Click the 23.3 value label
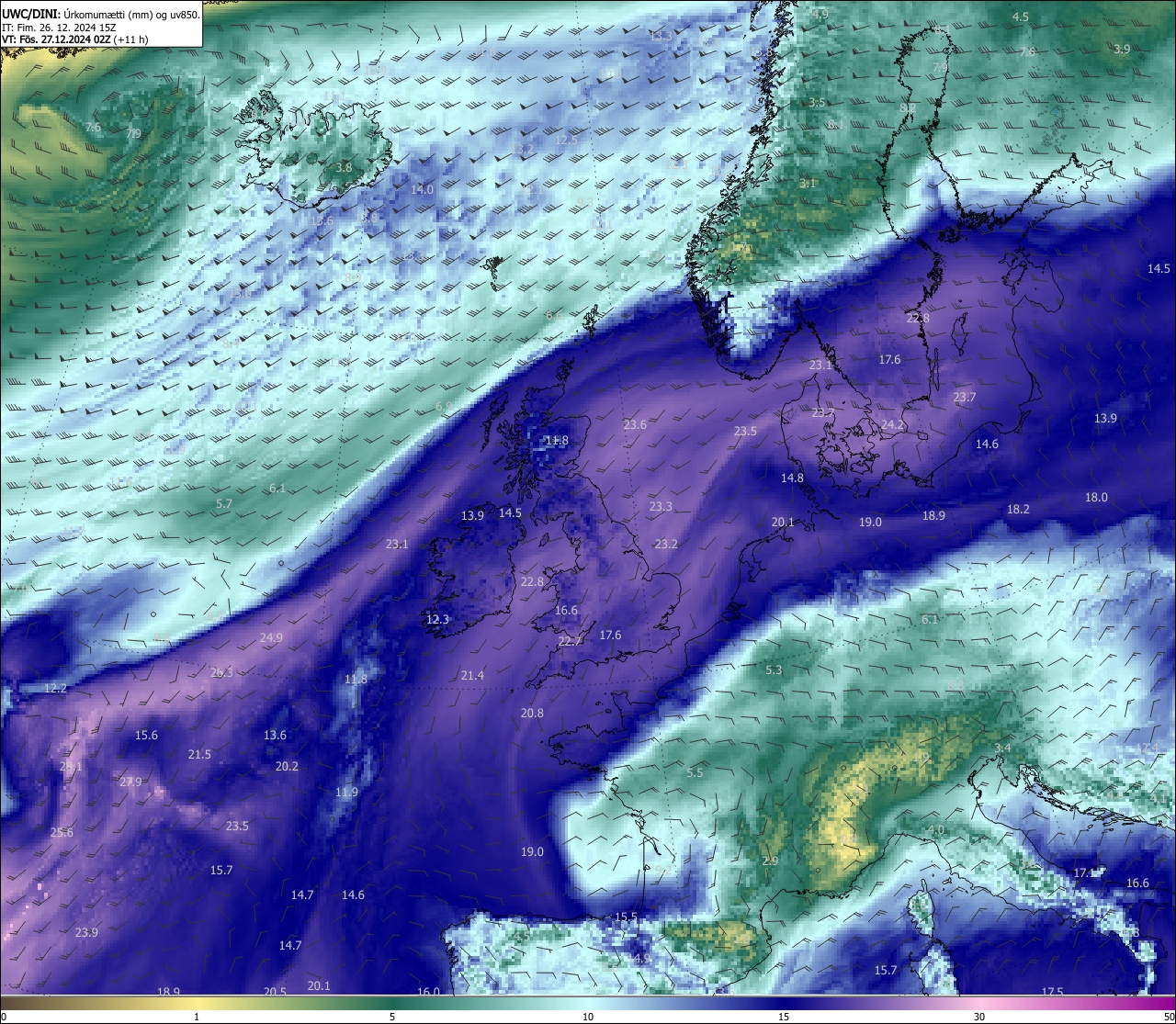Image resolution: width=1176 pixels, height=1024 pixels. click(x=661, y=507)
